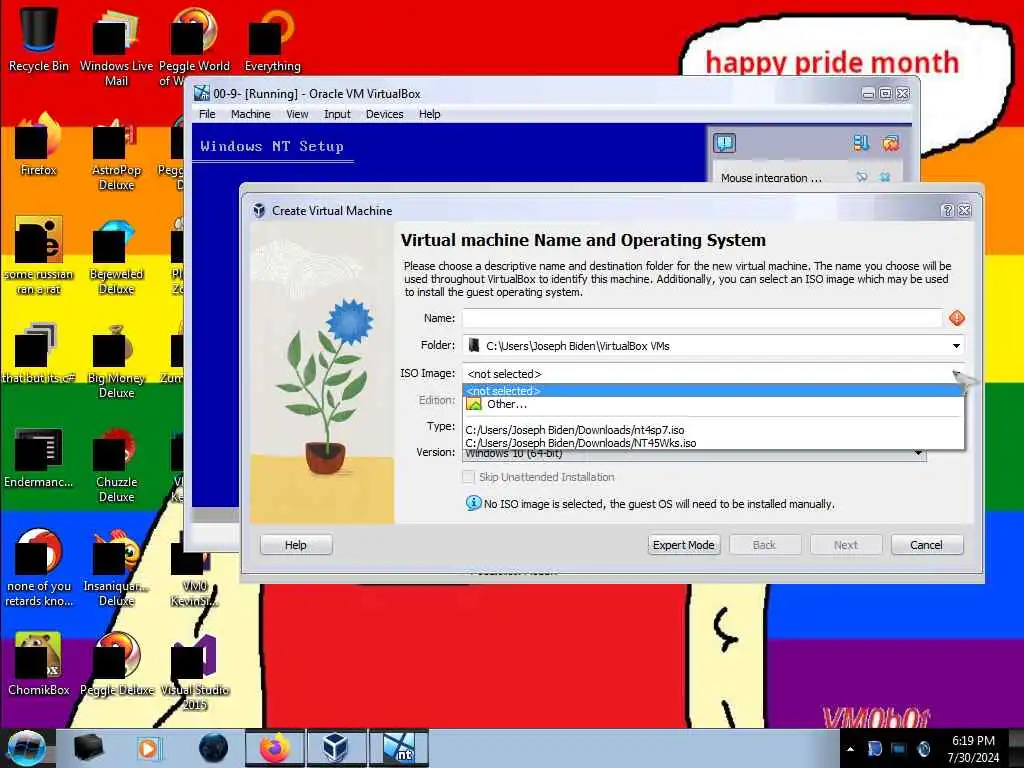Open Peggle Deluxe desktop icon

point(116,664)
